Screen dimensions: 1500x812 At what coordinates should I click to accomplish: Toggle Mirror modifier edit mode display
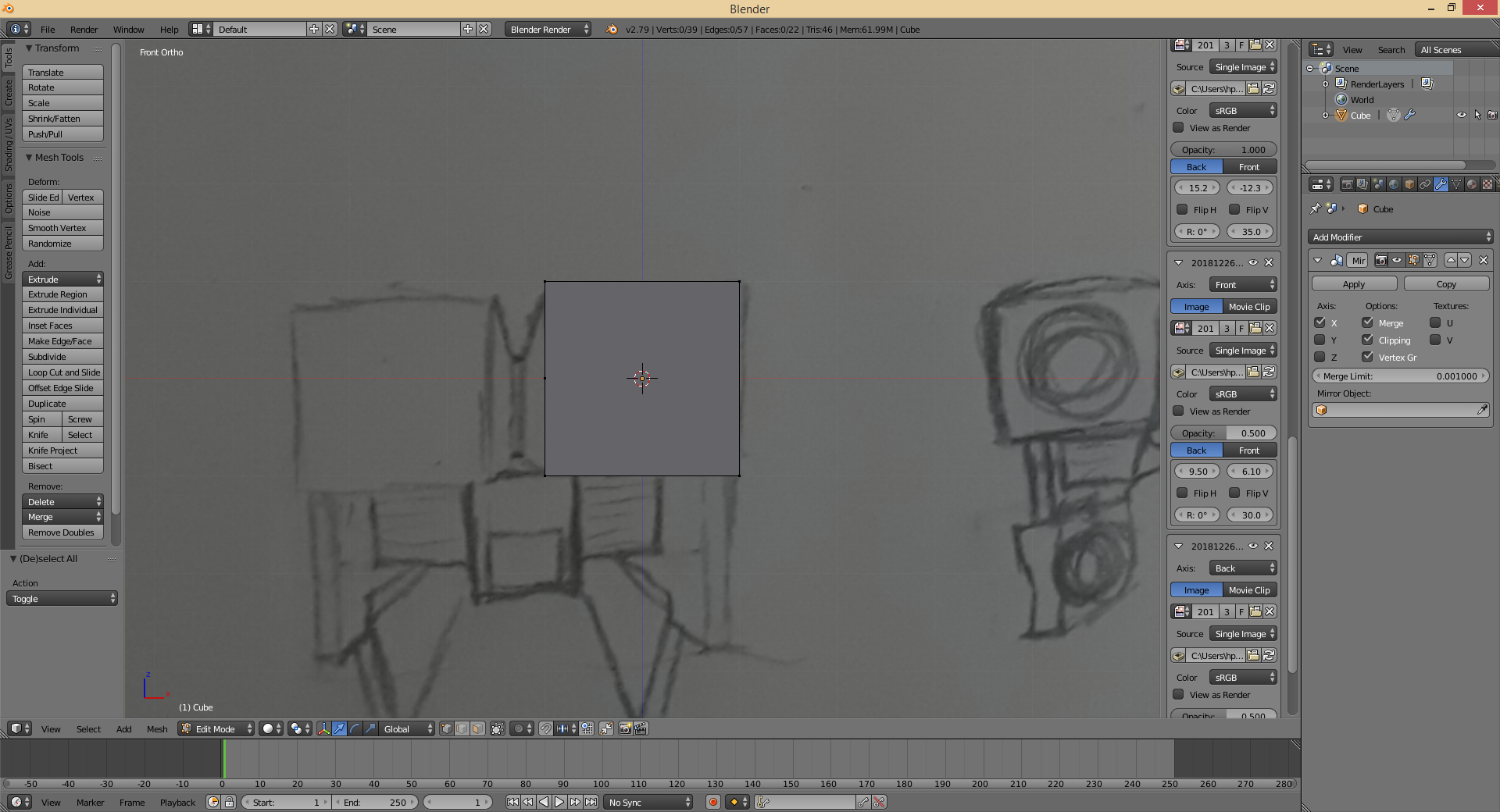click(x=1414, y=260)
